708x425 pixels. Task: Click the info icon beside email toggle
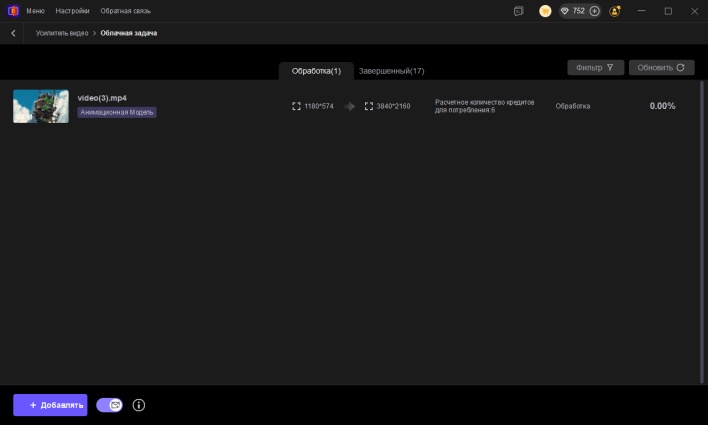[139, 405]
